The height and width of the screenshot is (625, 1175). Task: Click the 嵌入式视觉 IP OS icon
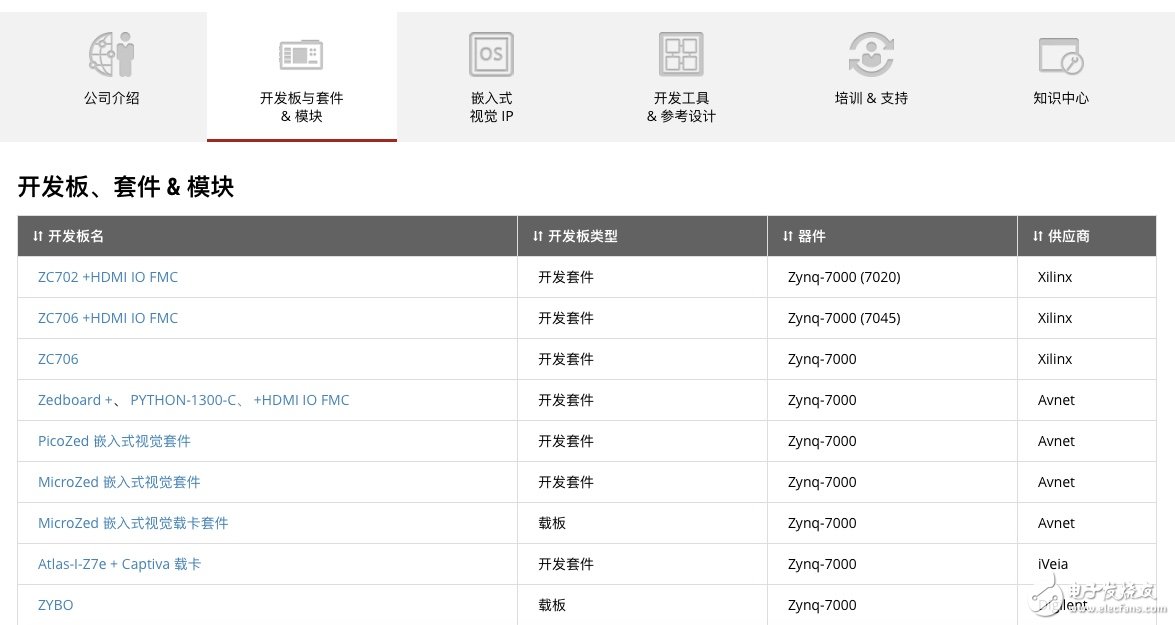tap(491, 54)
